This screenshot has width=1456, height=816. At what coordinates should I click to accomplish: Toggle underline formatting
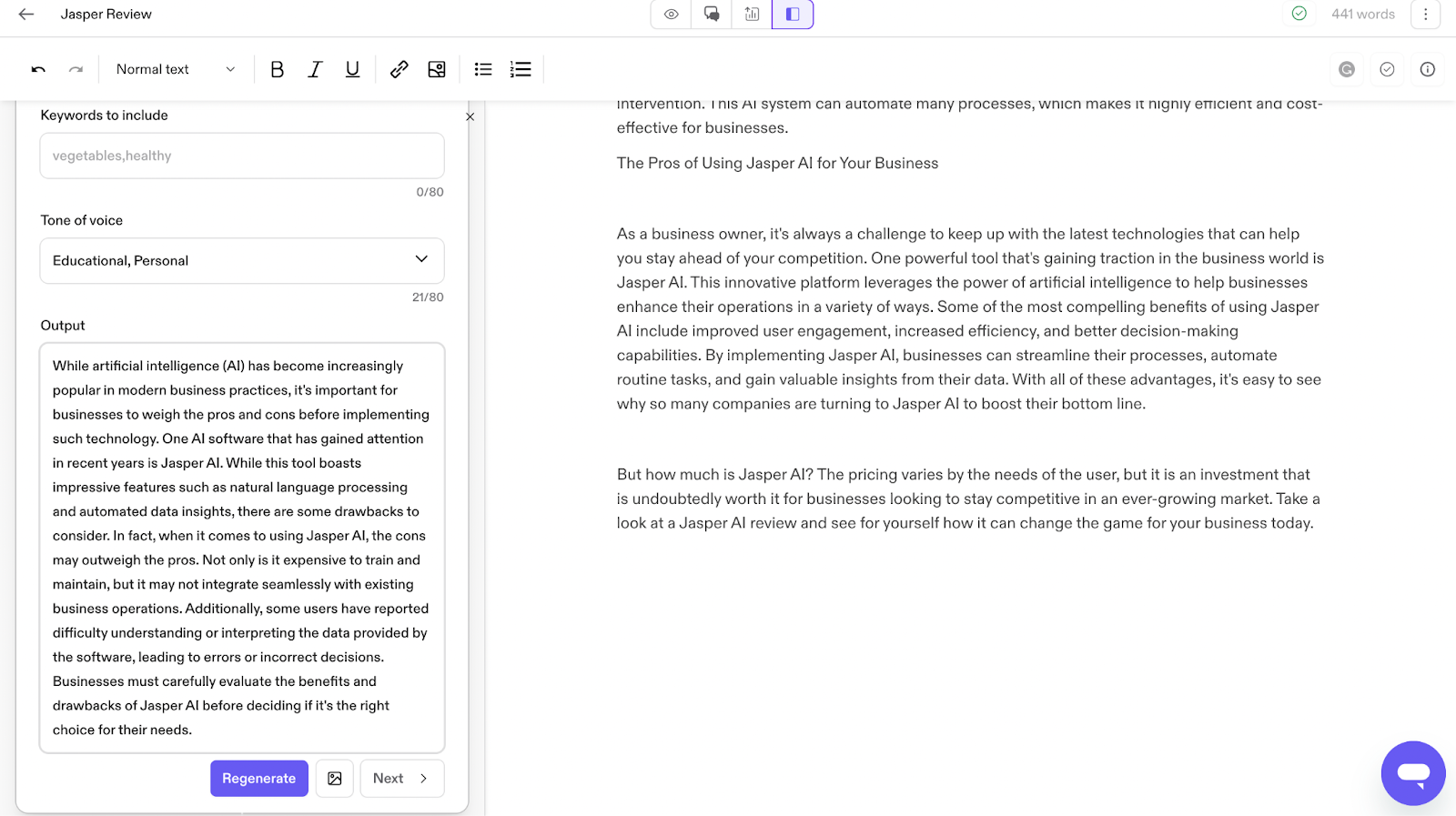tap(352, 69)
